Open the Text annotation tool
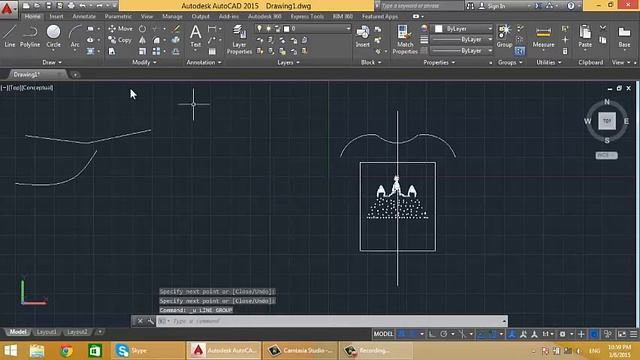 (196, 36)
